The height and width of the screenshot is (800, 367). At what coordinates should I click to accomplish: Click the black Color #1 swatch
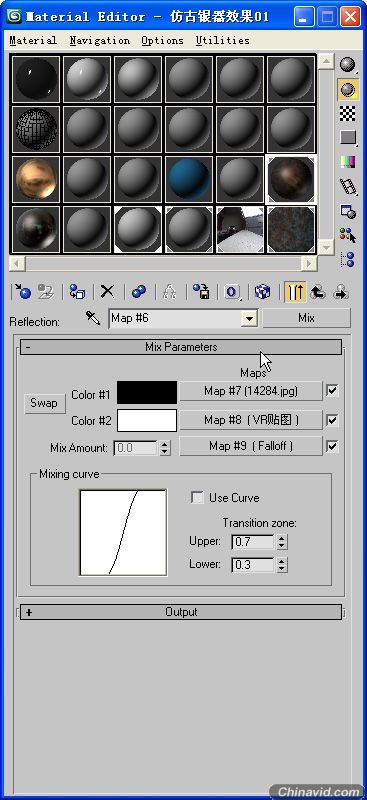coord(147,393)
